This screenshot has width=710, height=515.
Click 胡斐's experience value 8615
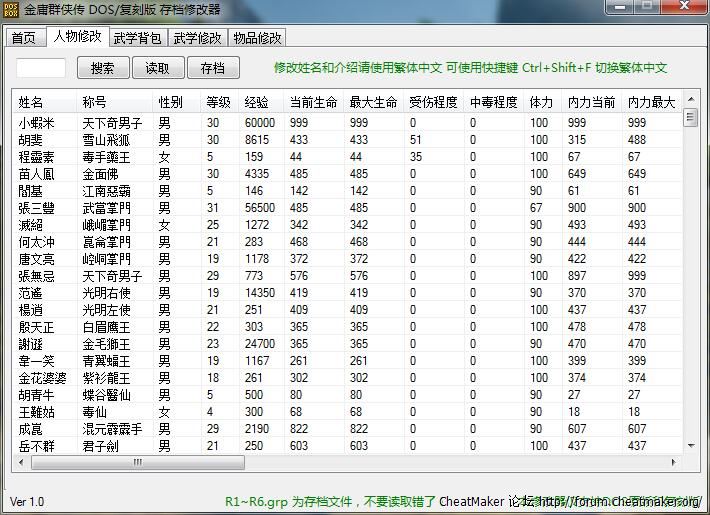coord(257,140)
